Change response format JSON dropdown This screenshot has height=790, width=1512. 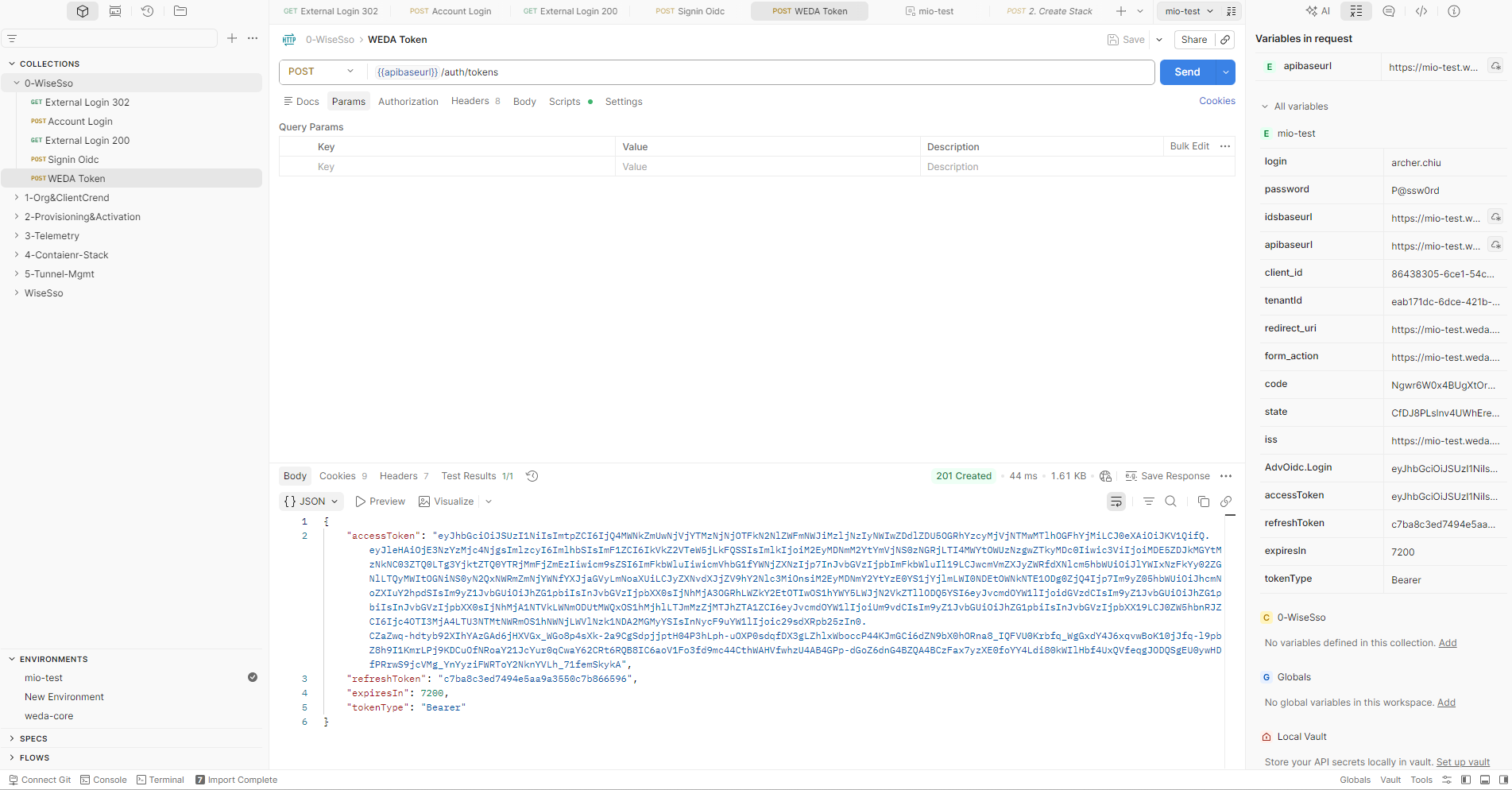click(311, 501)
